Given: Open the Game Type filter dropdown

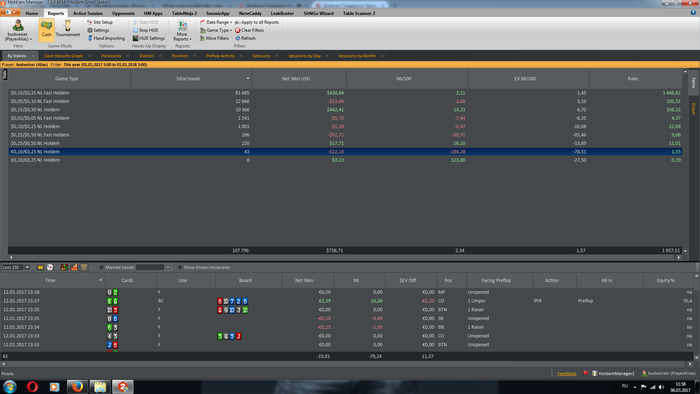Looking at the screenshot, I should tap(216, 30).
